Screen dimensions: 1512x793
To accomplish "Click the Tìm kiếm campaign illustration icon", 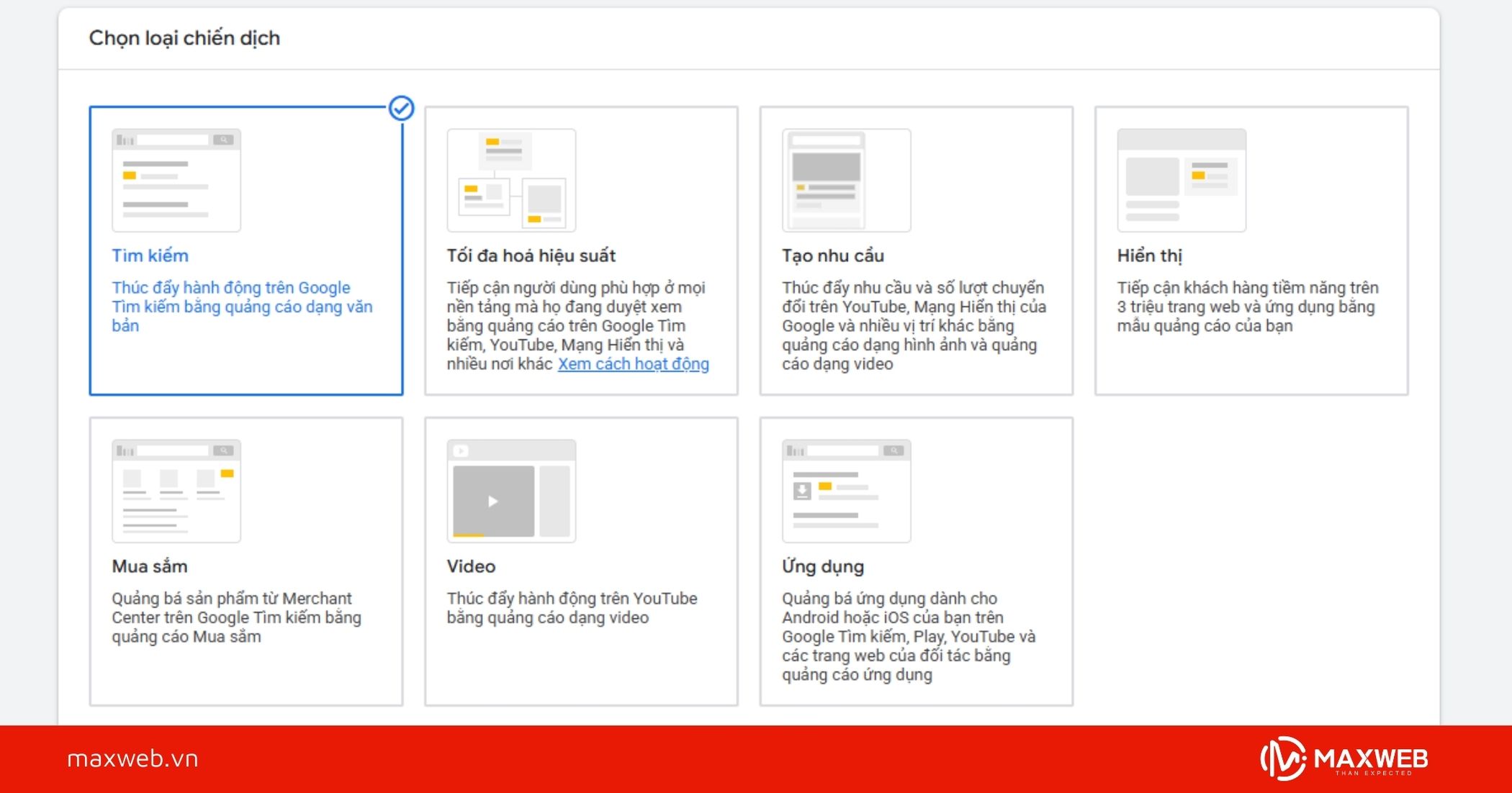I will (176, 181).
